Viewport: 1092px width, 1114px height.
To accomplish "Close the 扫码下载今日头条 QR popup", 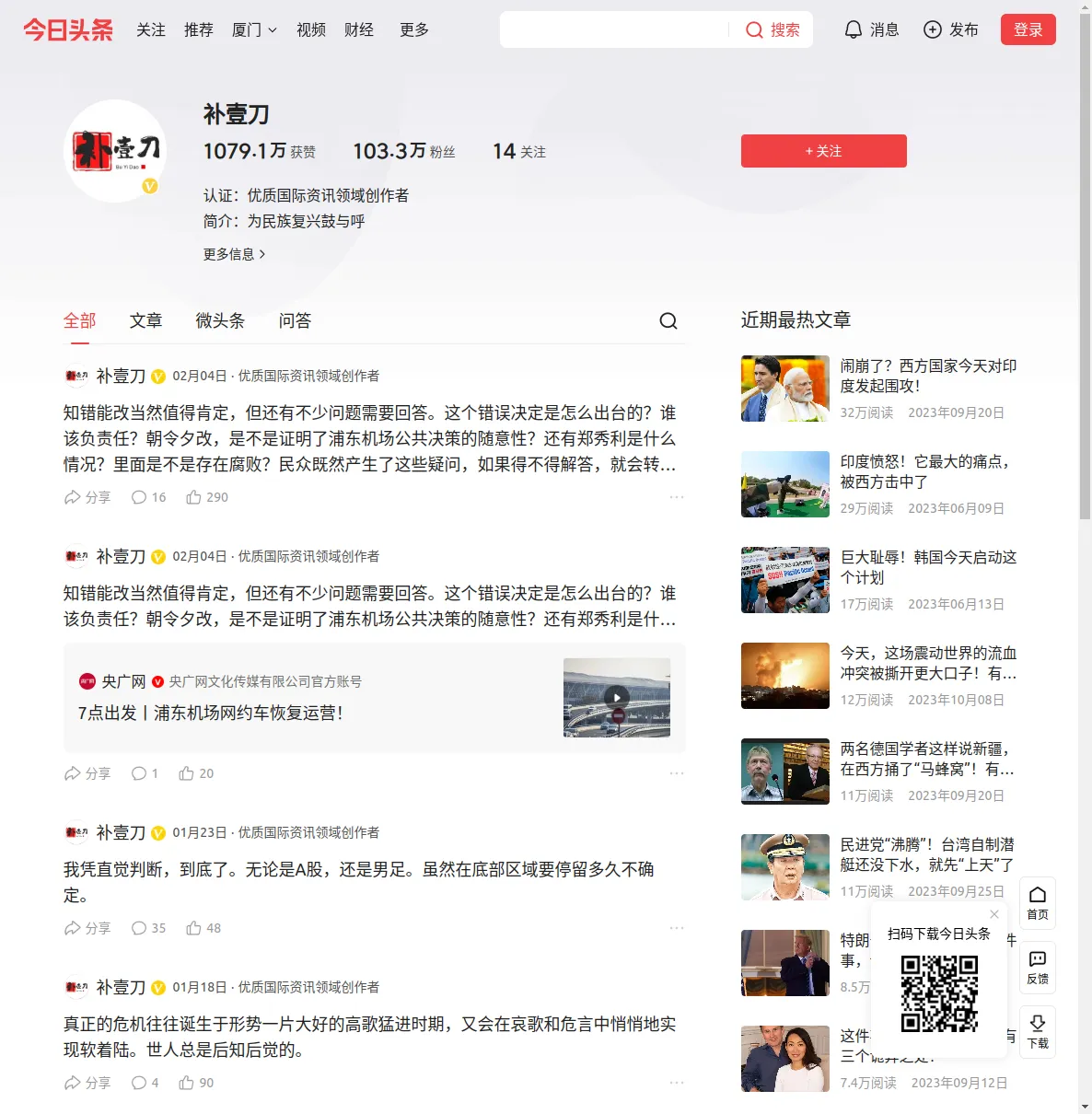I will click(994, 914).
